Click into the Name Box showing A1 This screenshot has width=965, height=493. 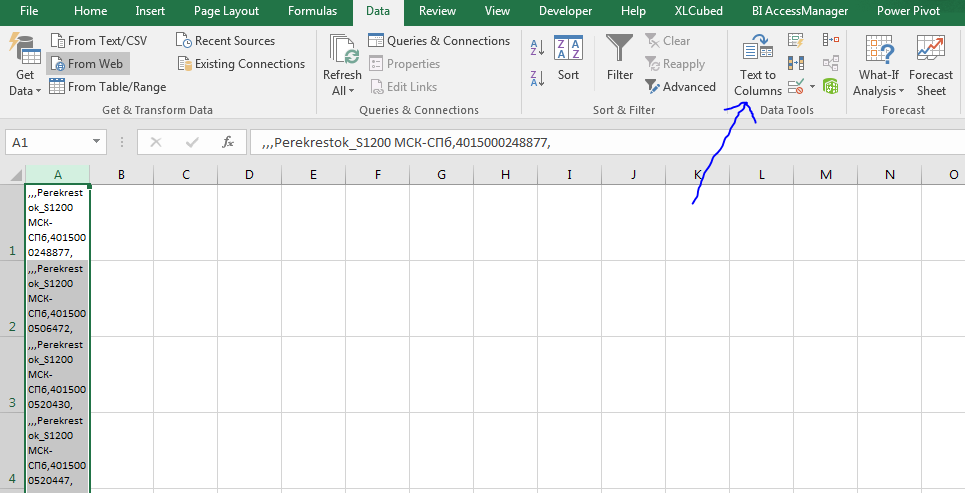[47, 142]
